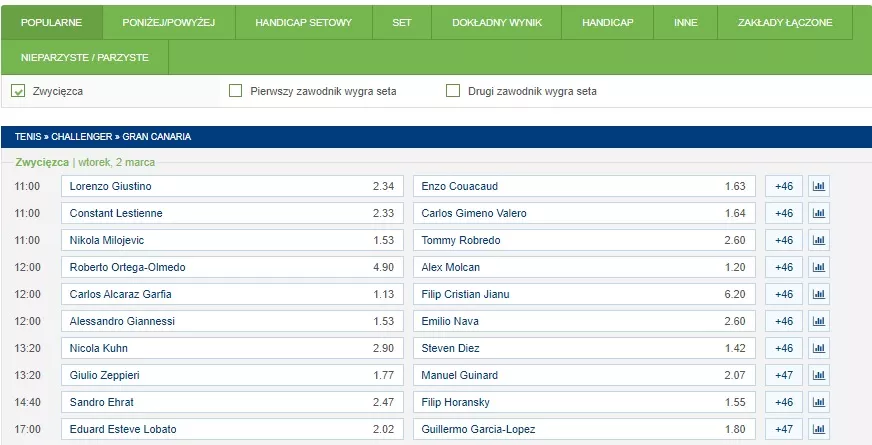Screen dimensions: 872x445
Task: Expand +46 markets for Milojevic vs Robredo
Action: click(x=784, y=240)
